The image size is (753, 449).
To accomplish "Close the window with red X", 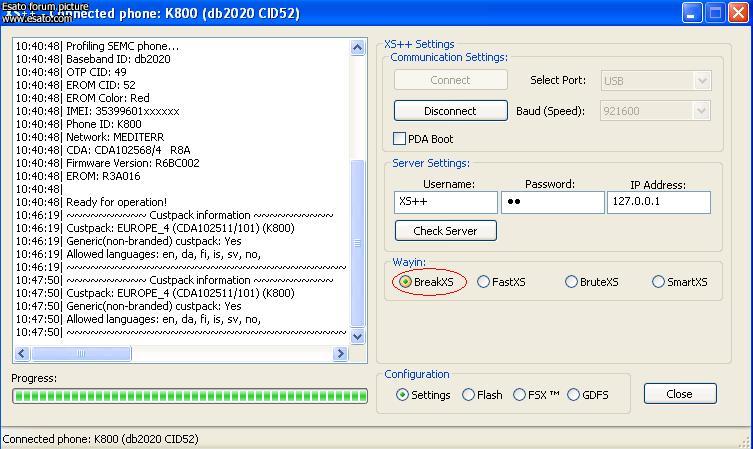I will pyautogui.click(x=739, y=12).
